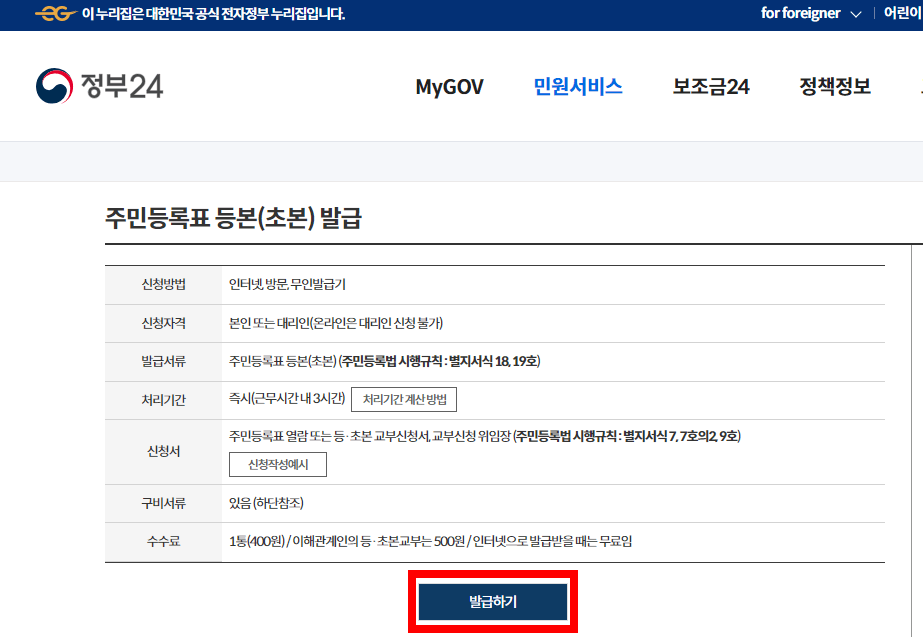
Task: Navigate to 정책정보
Action: [x=835, y=87]
